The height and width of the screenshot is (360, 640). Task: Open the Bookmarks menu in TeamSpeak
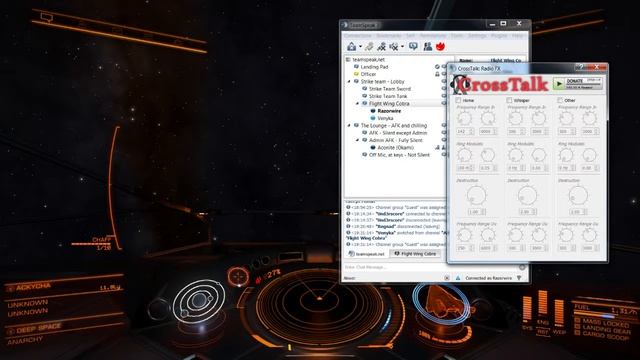(389, 36)
